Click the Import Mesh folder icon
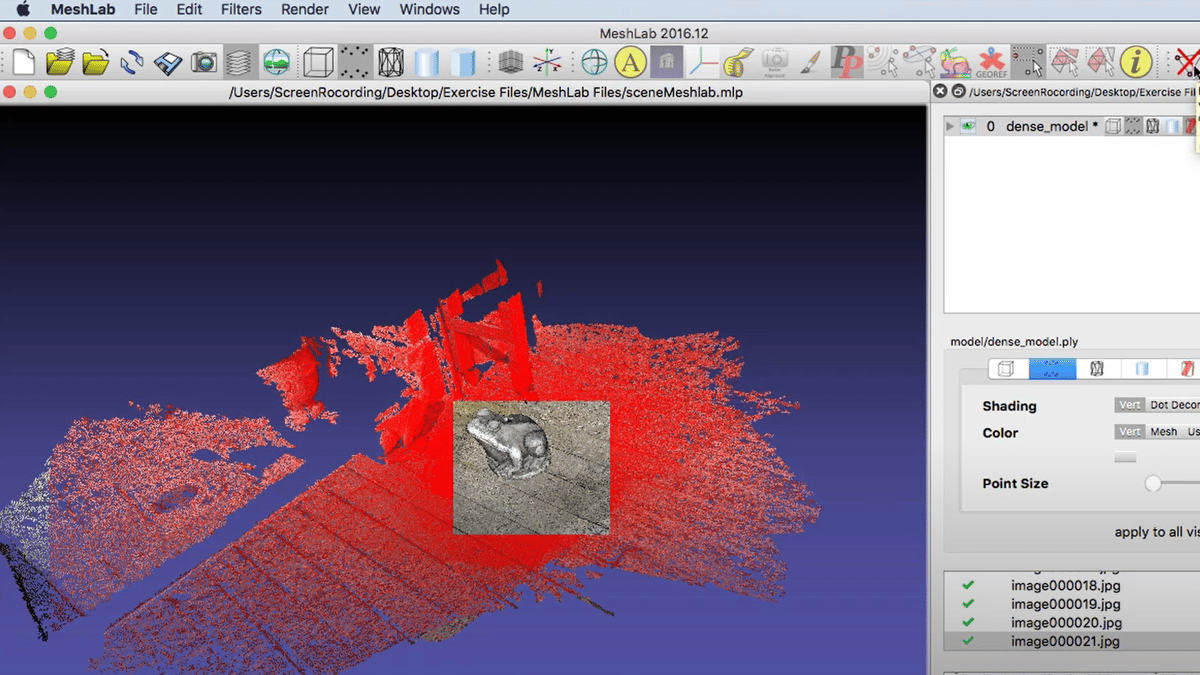Viewport: 1200px width, 675px height. (96, 62)
